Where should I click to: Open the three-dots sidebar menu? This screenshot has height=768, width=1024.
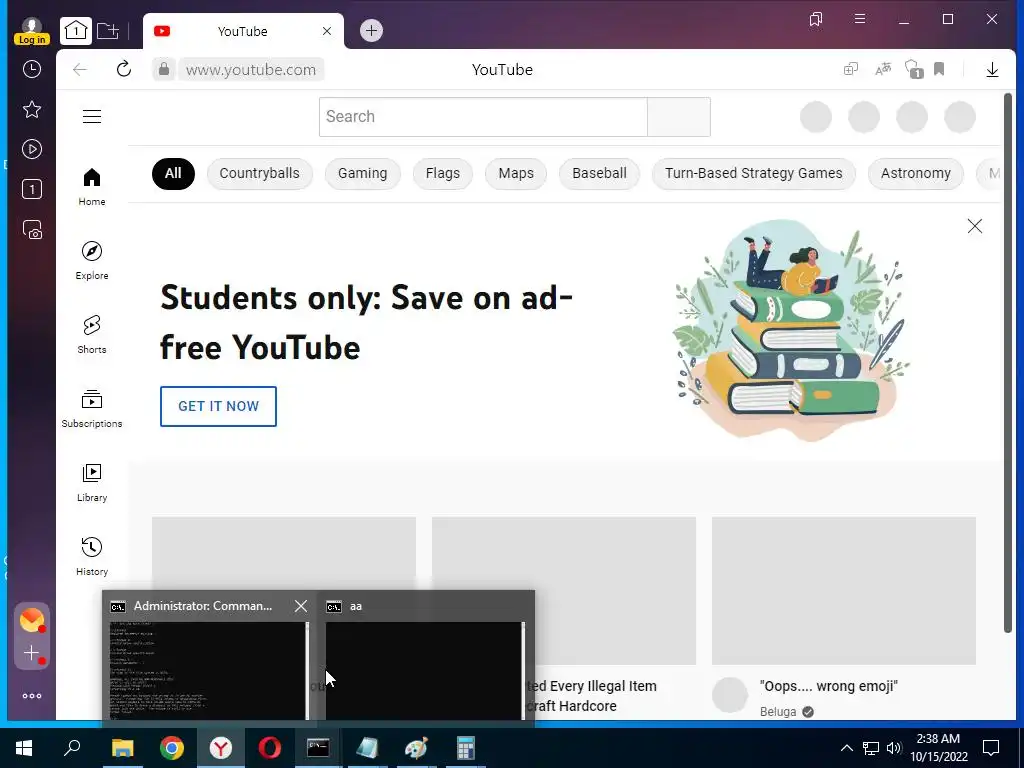31,696
